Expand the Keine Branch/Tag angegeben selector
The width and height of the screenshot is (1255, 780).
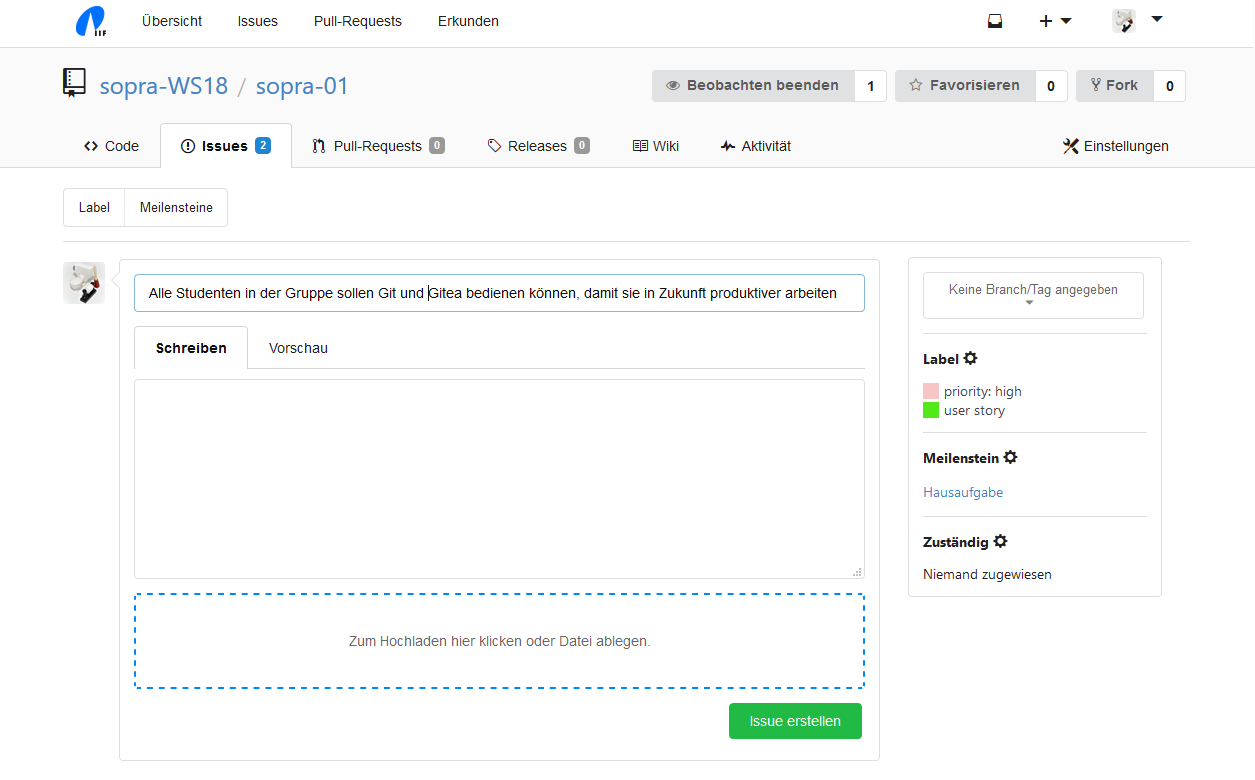(x=1032, y=295)
